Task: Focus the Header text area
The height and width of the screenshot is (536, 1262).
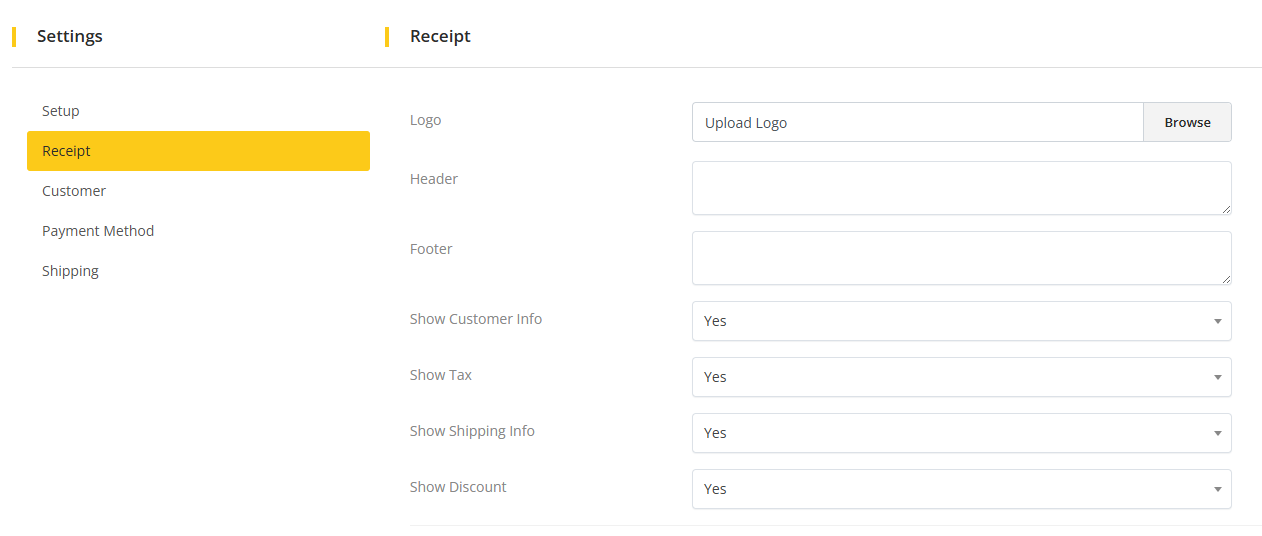Action: pyautogui.click(x=960, y=188)
